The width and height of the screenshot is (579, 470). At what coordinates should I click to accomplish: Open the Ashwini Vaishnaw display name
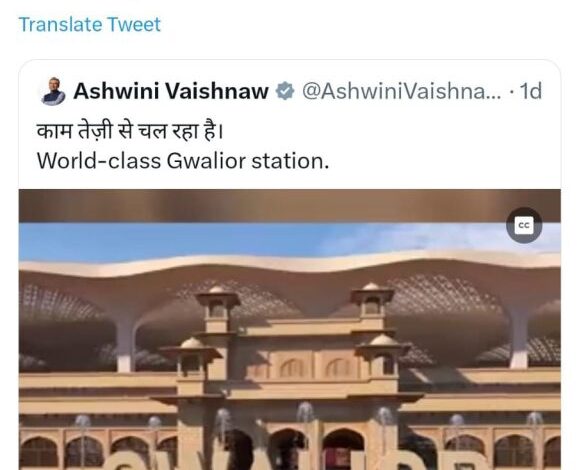click(x=171, y=91)
